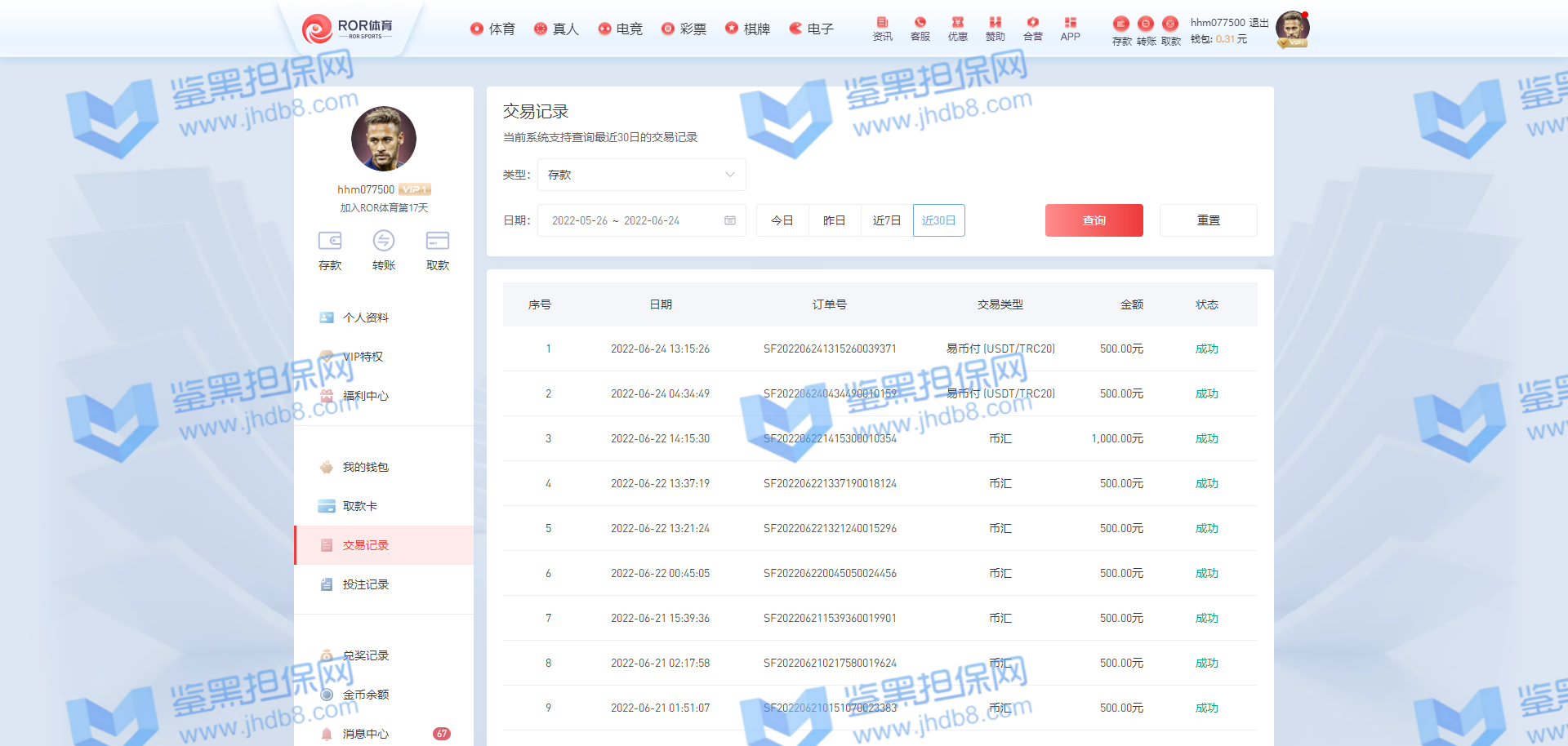
Task: Click the sidebar 取款 withdraw icon
Action: click(437, 242)
